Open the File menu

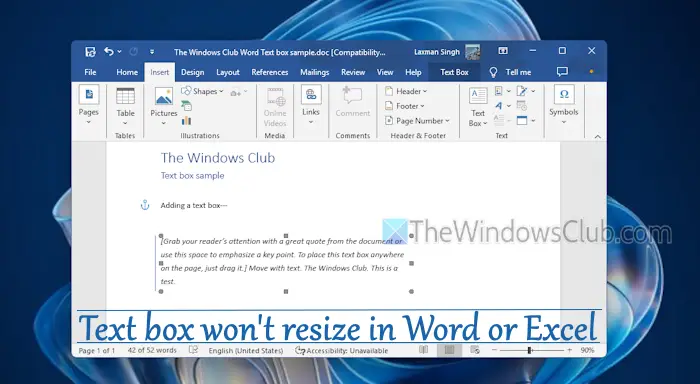[90, 72]
